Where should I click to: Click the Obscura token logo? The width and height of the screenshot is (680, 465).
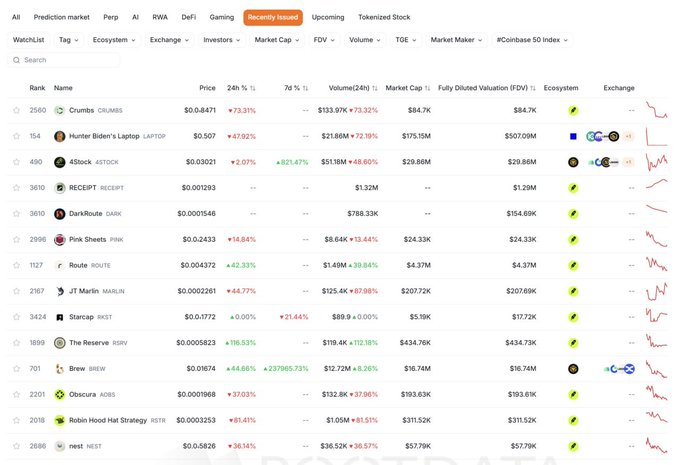[59, 394]
